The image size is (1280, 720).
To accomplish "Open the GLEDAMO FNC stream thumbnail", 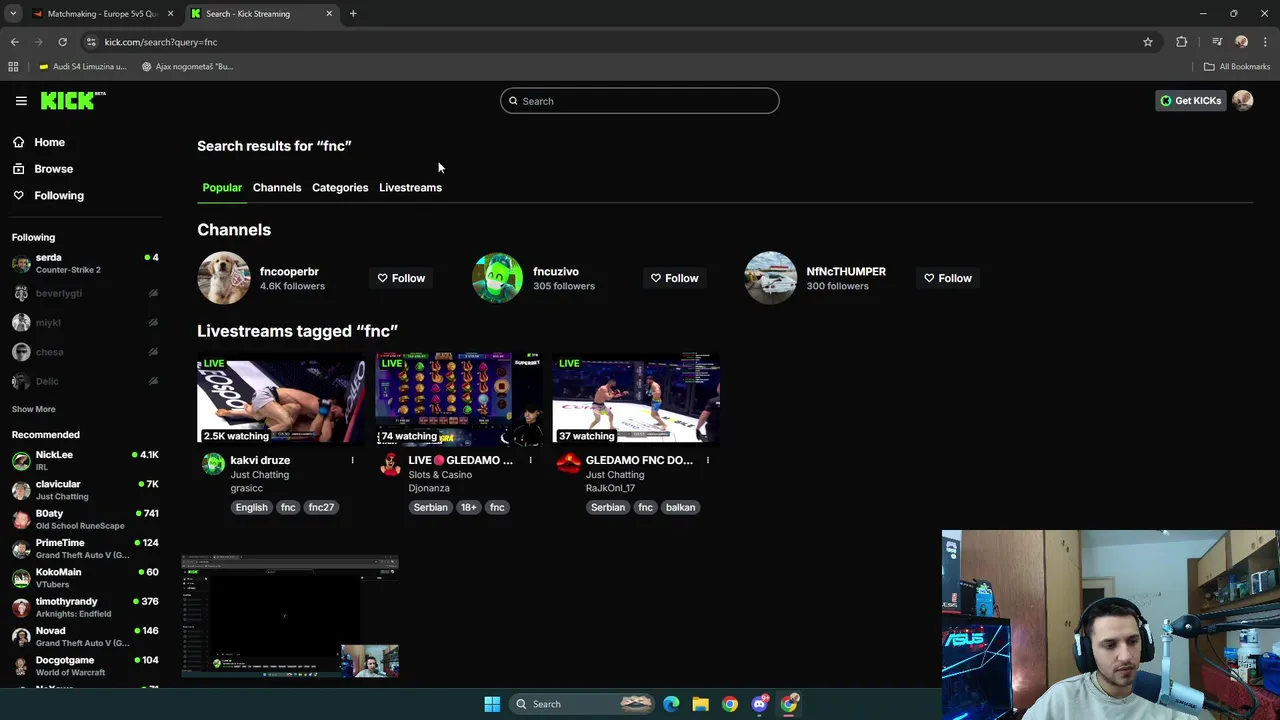I will point(636,398).
